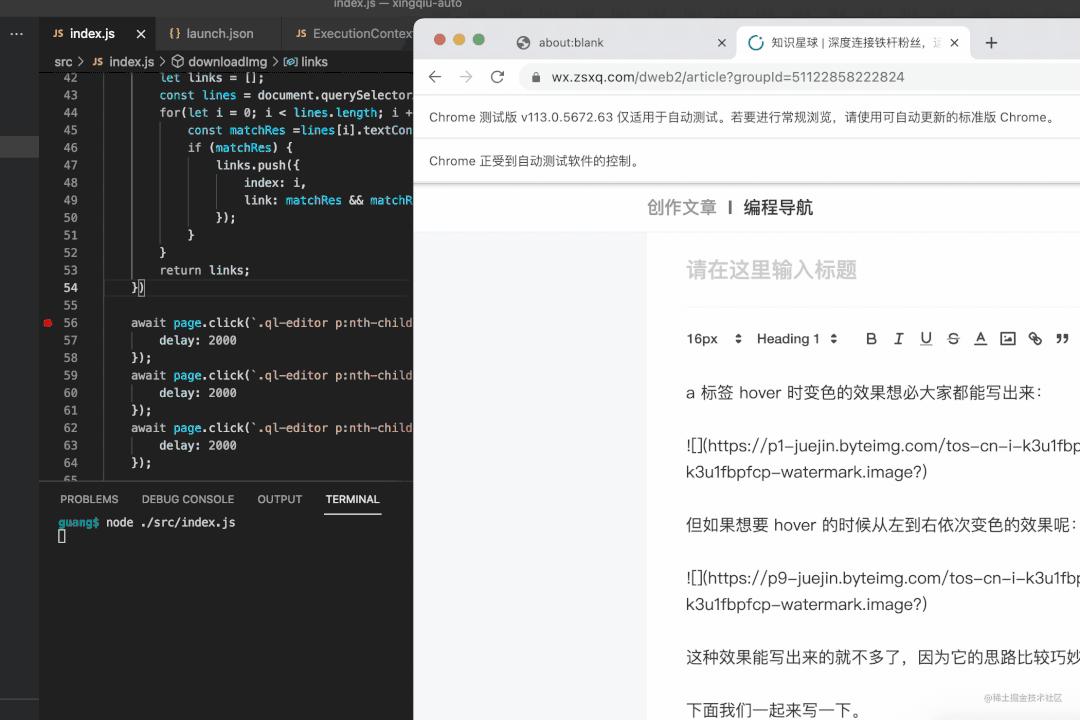Image resolution: width=1080 pixels, height=720 pixels.
Task: Toggle strikethrough formatting in editor
Action: pos(953,339)
